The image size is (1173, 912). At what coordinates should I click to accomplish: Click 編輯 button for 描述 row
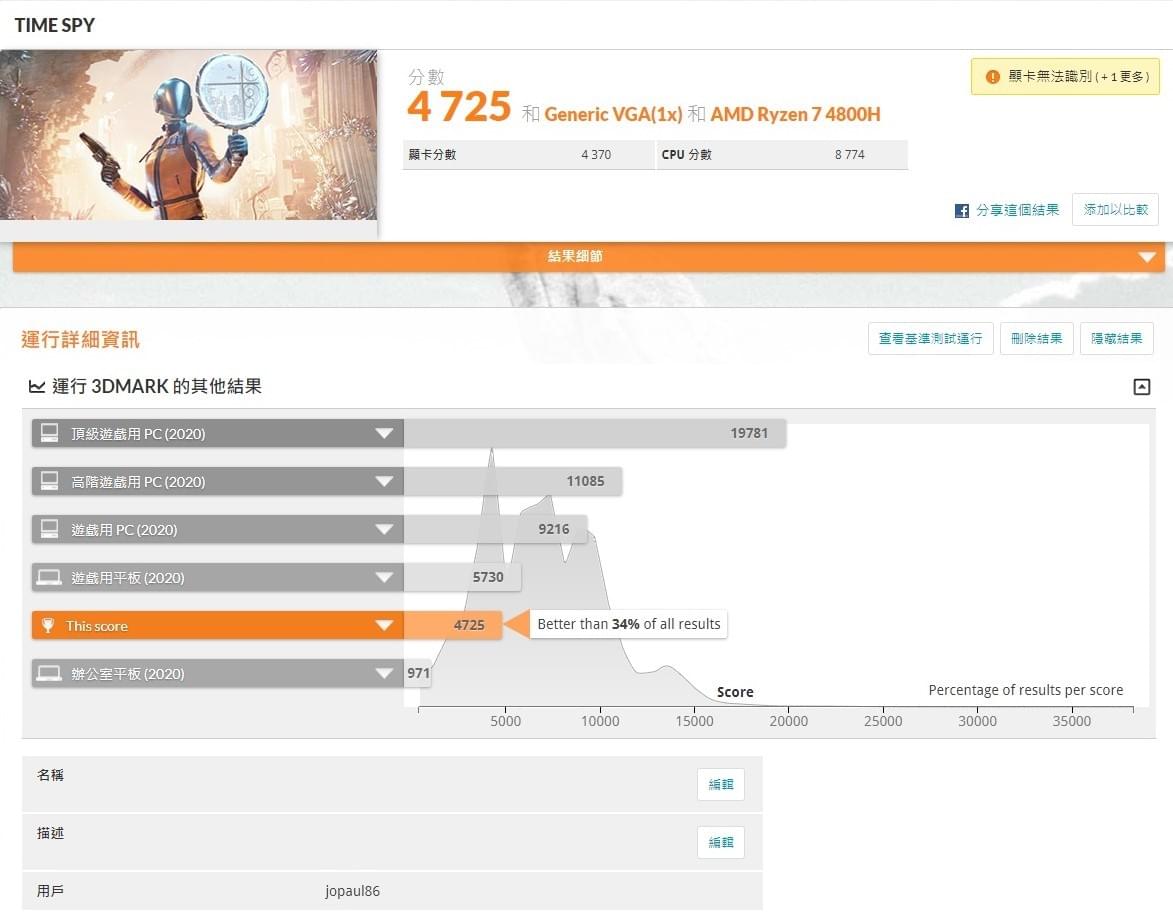coord(720,842)
